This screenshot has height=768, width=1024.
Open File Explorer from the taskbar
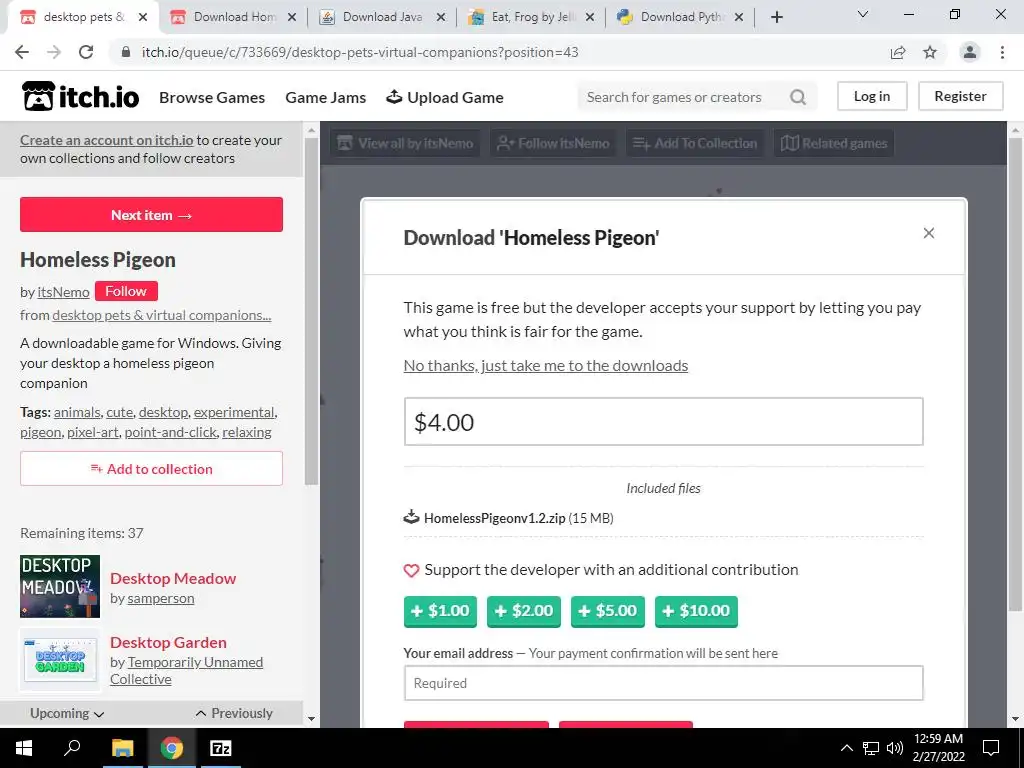point(122,748)
